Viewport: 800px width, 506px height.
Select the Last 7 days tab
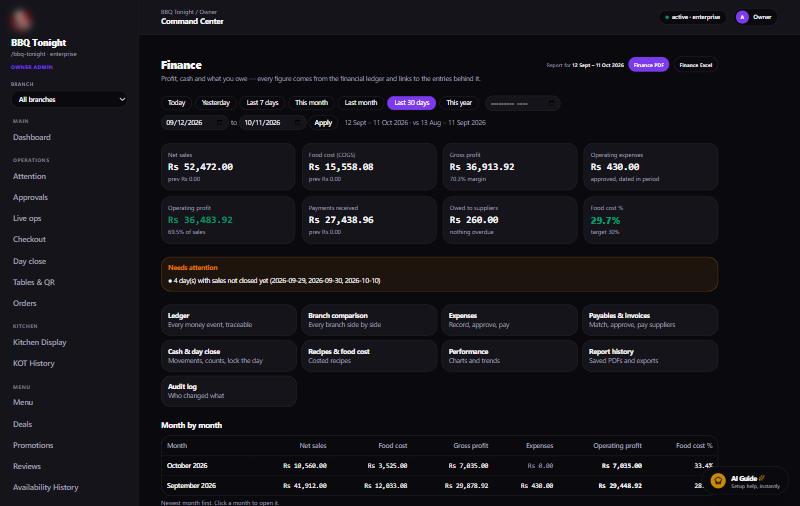(262, 103)
